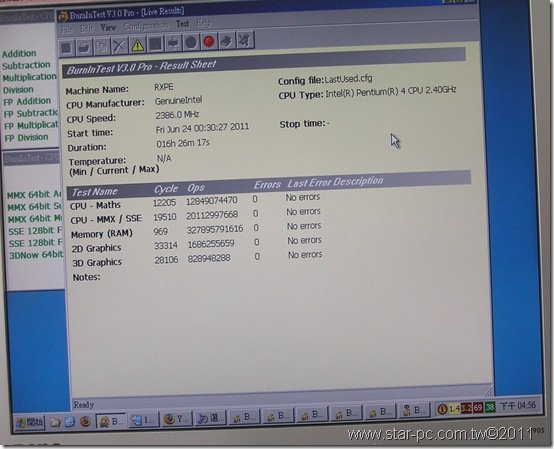554x449 pixels.
Task: Click the Machine Name value RXPE
Action: (164, 87)
